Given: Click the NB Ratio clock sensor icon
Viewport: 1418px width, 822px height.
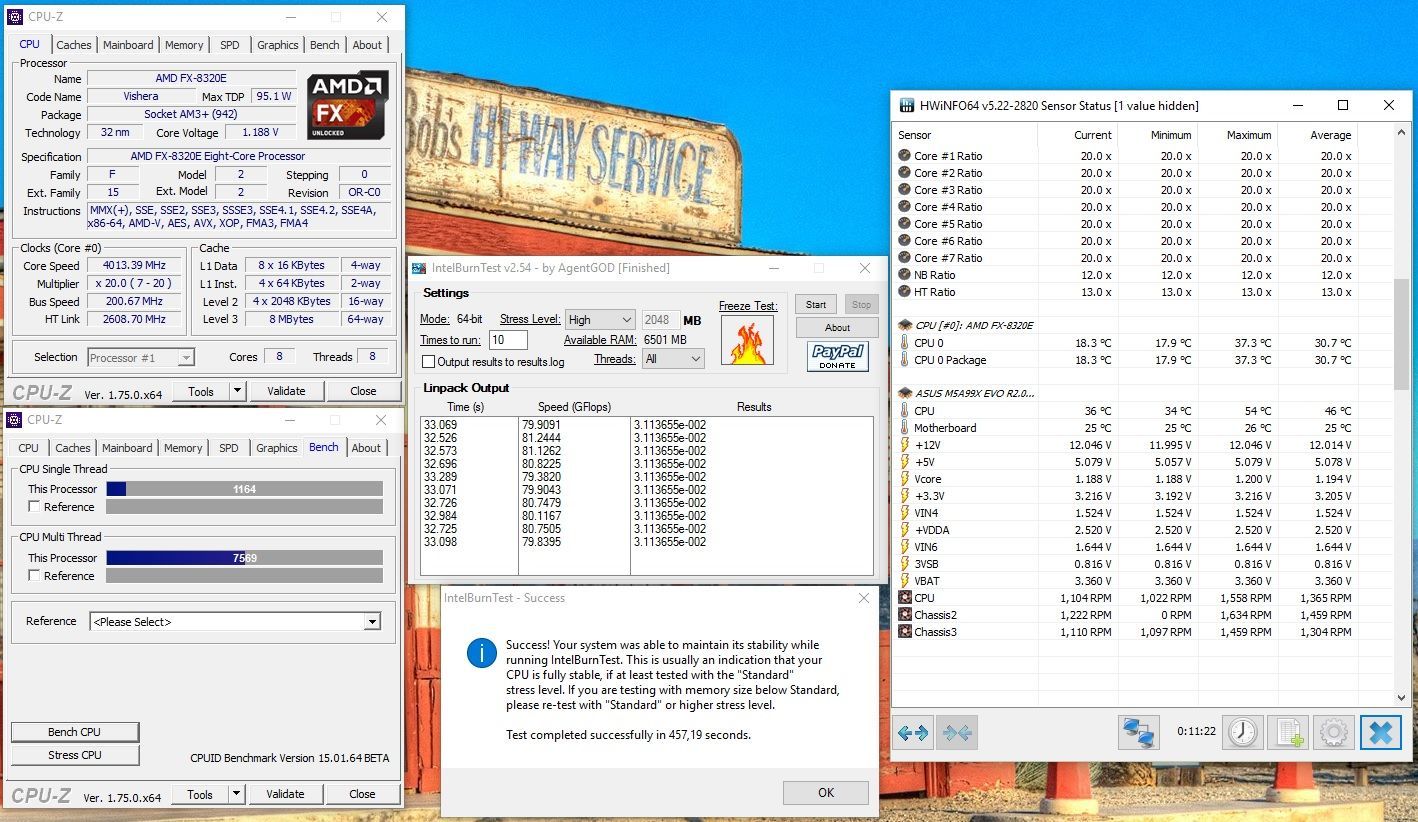Looking at the screenshot, I should click(x=905, y=275).
